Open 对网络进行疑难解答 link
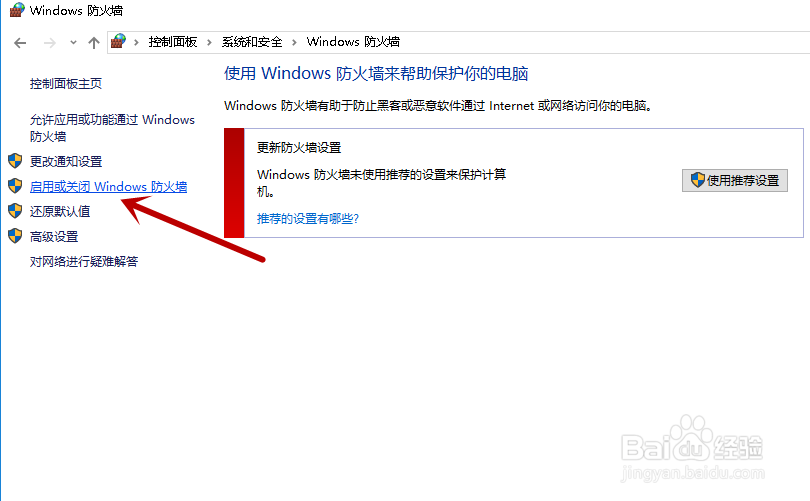The image size is (810, 501). click(84, 261)
